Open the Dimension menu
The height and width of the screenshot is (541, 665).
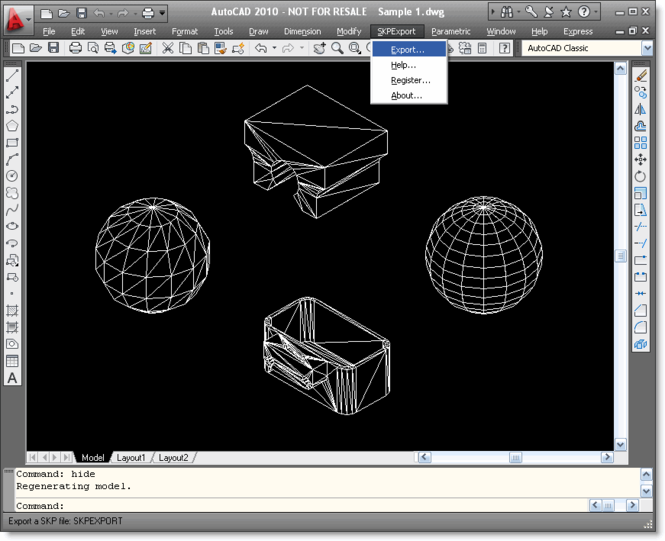pyautogui.click(x=302, y=31)
